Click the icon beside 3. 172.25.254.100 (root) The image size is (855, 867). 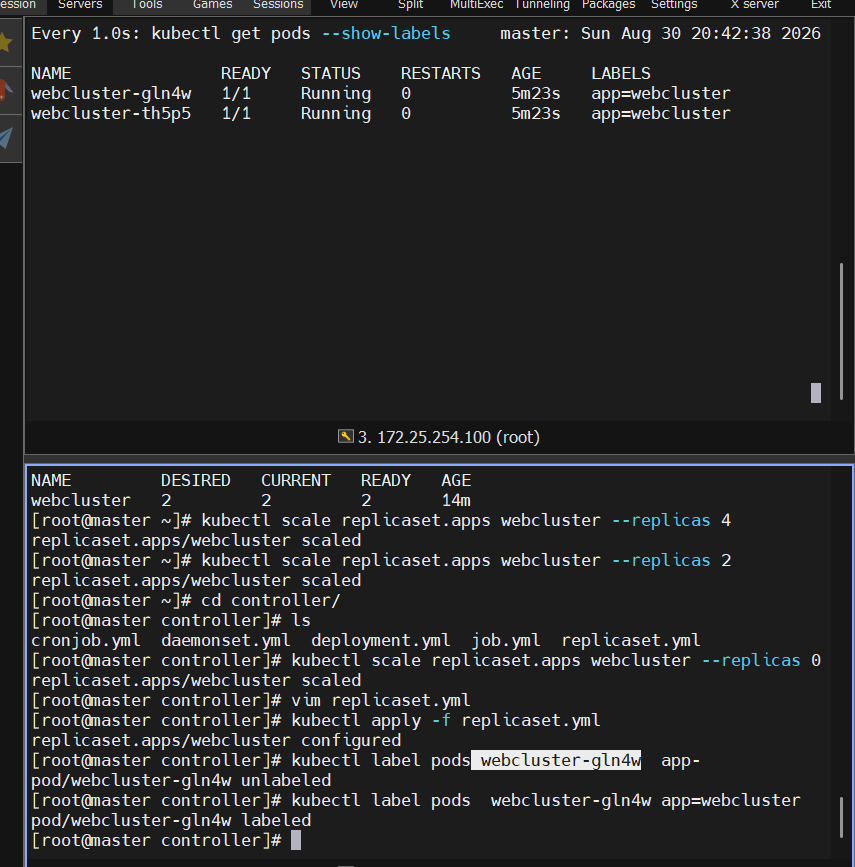pos(346,436)
